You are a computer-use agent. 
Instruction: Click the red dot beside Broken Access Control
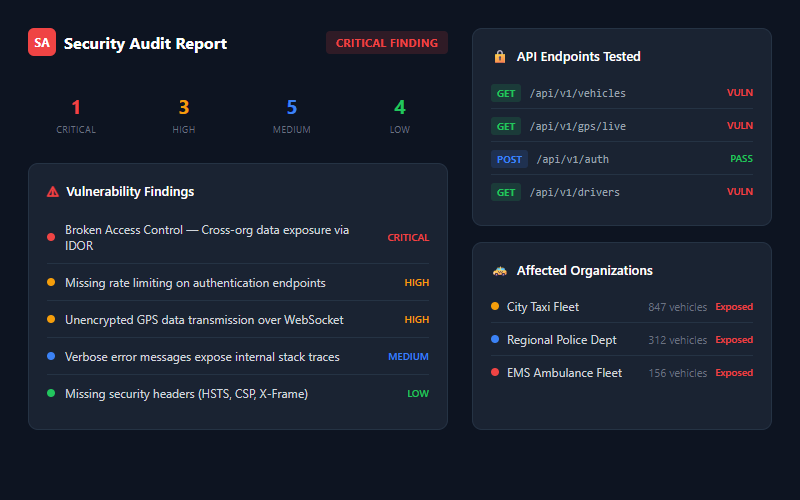[51, 237]
